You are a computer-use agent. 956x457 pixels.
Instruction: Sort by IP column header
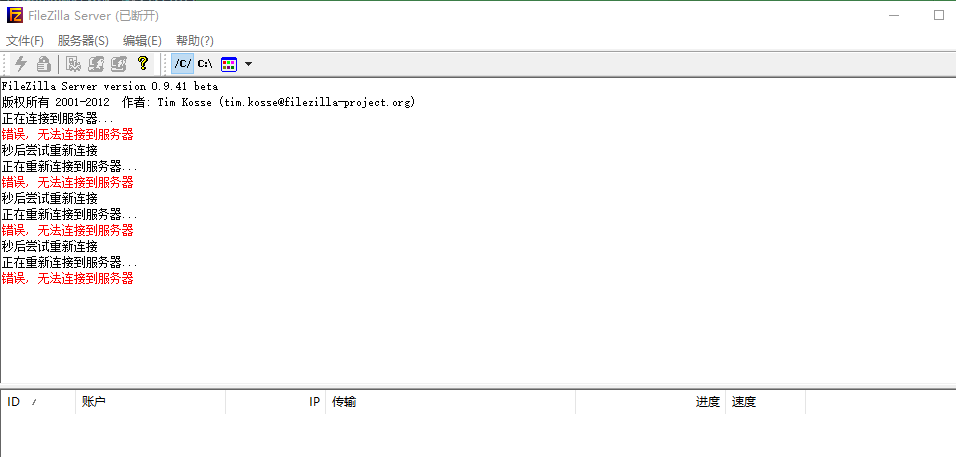[x=276, y=402]
